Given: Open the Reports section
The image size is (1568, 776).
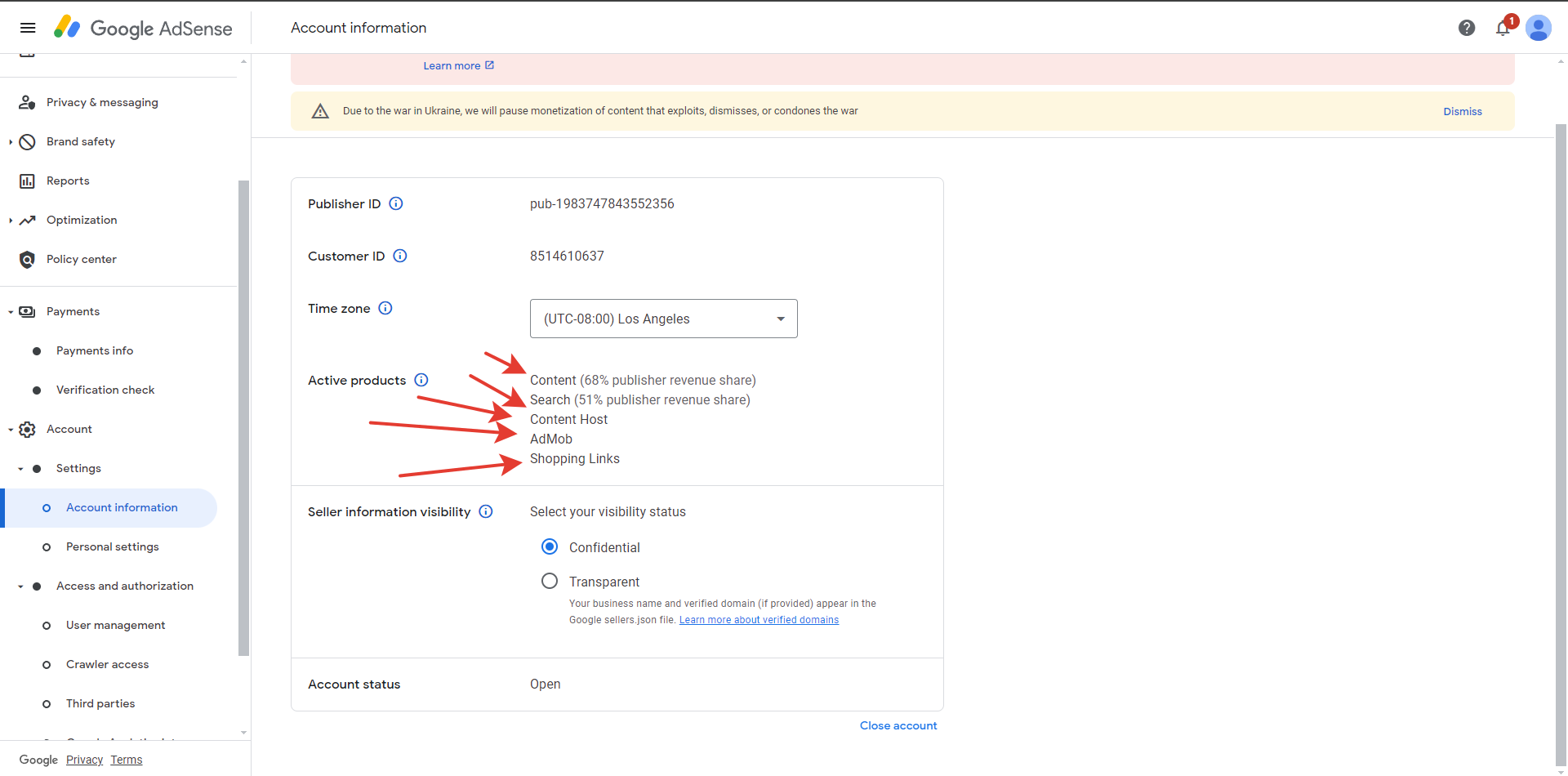Looking at the screenshot, I should coord(68,181).
